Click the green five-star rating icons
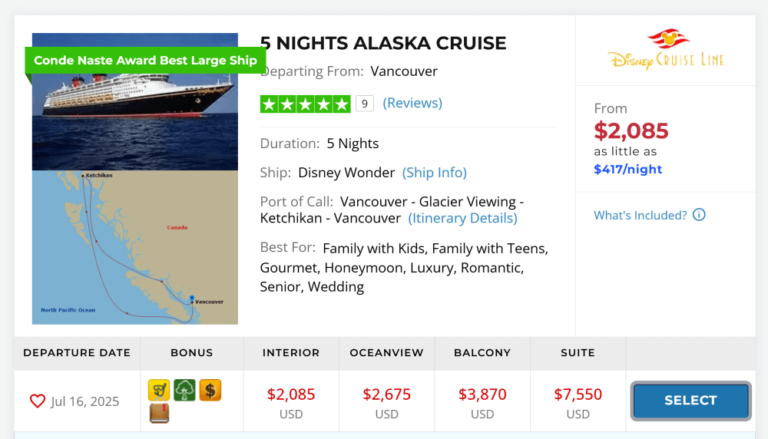 pos(305,103)
